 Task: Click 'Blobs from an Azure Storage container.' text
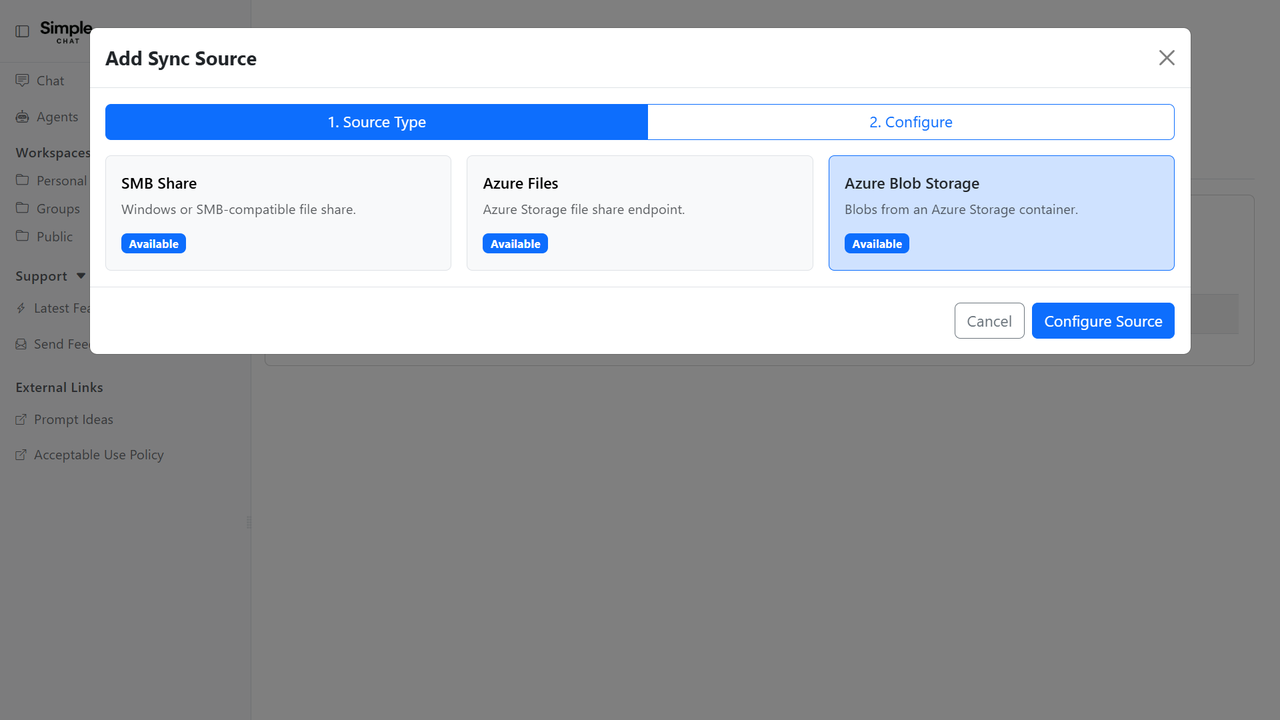961,210
